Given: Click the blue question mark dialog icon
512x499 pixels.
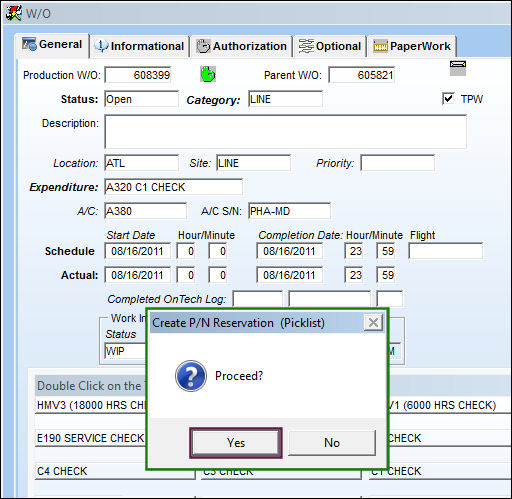Looking at the screenshot, I should pyautogui.click(x=191, y=376).
